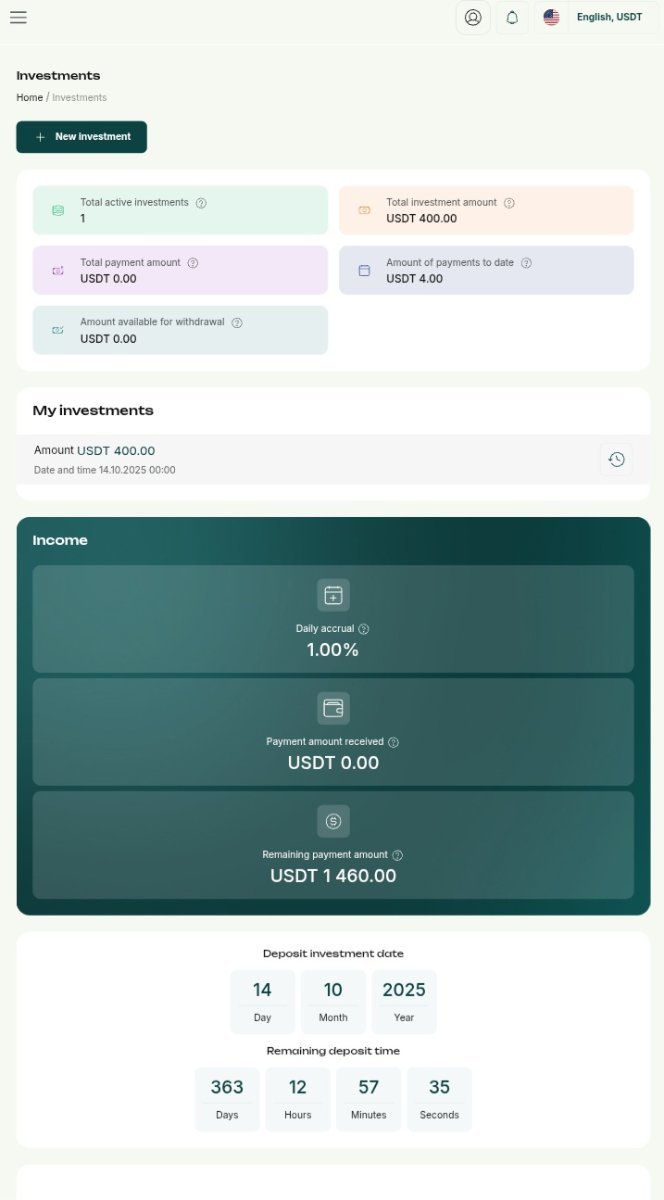Click the New investment button

(x=81, y=137)
